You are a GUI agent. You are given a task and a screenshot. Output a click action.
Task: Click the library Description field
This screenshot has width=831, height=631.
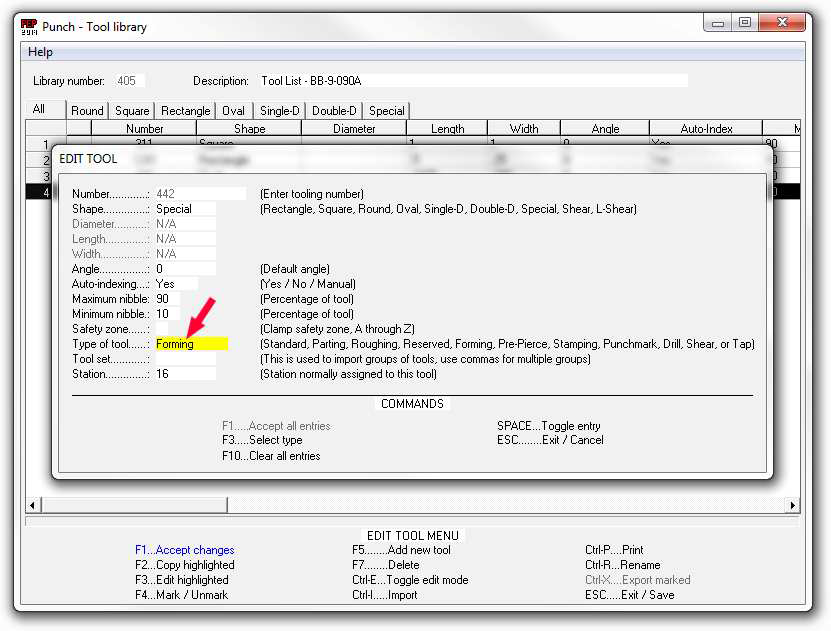click(x=472, y=81)
